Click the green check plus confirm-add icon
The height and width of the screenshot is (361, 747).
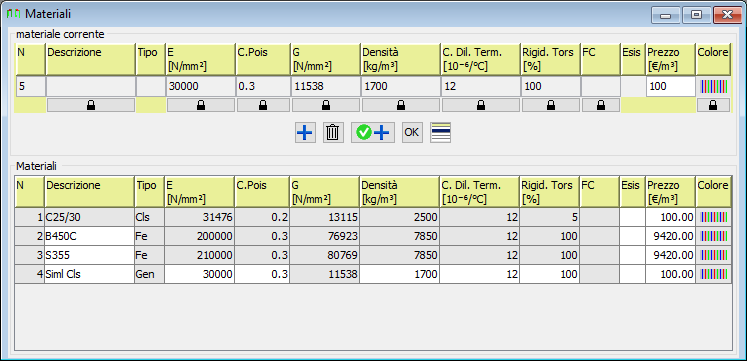(x=373, y=133)
